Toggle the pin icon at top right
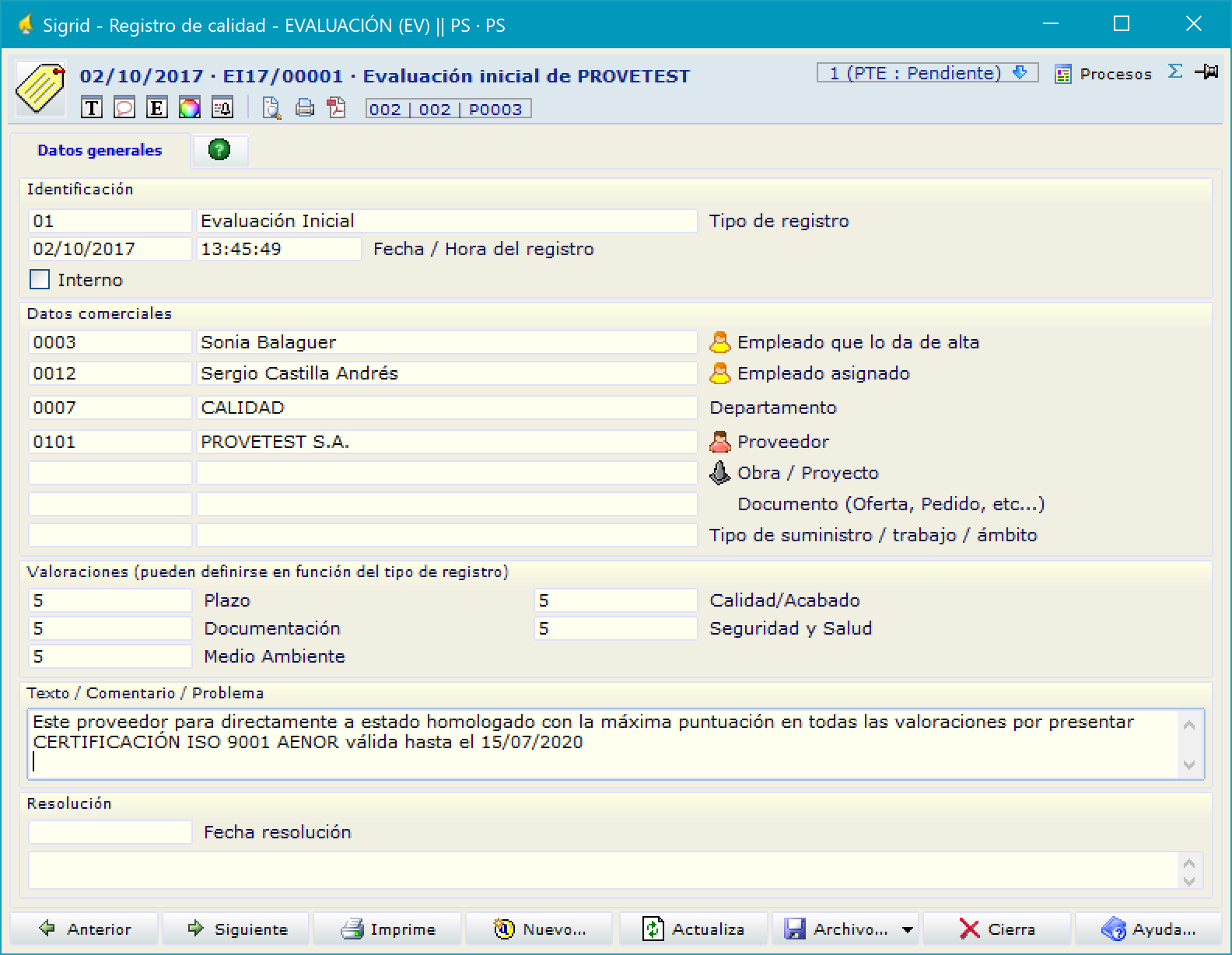This screenshot has height=955, width=1232. (1206, 72)
